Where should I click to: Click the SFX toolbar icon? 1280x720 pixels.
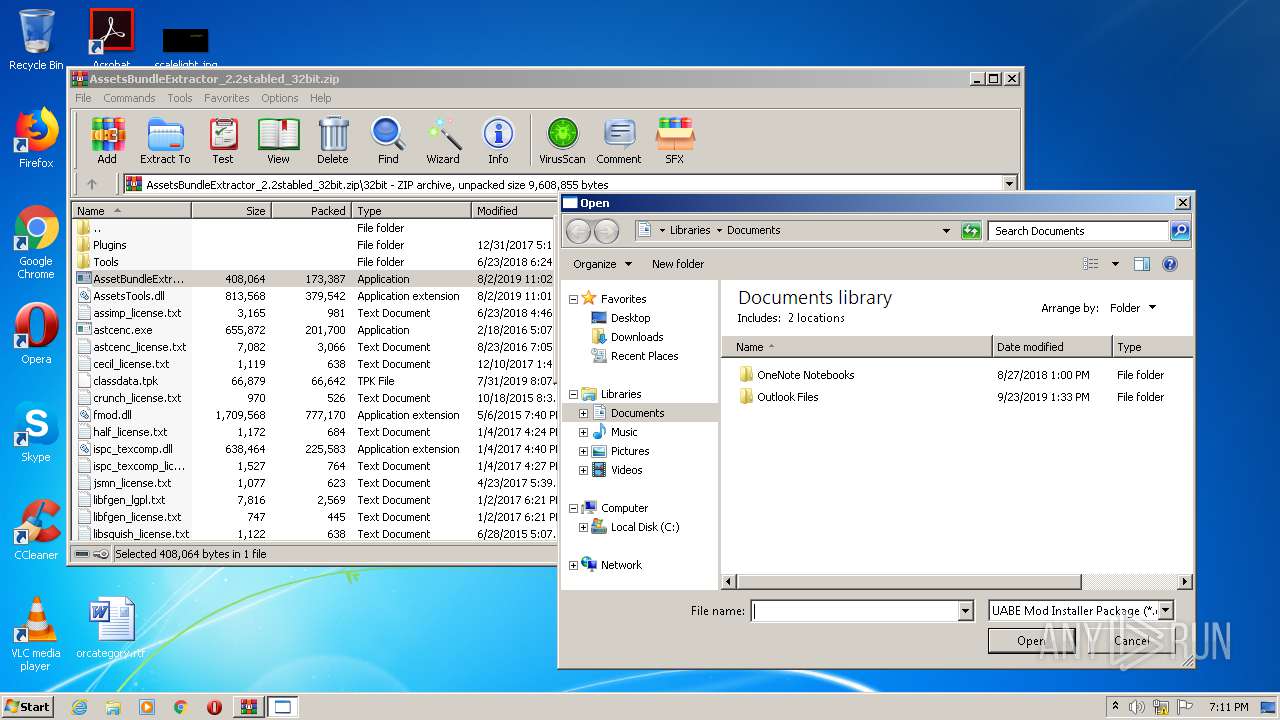[x=675, y=140]
